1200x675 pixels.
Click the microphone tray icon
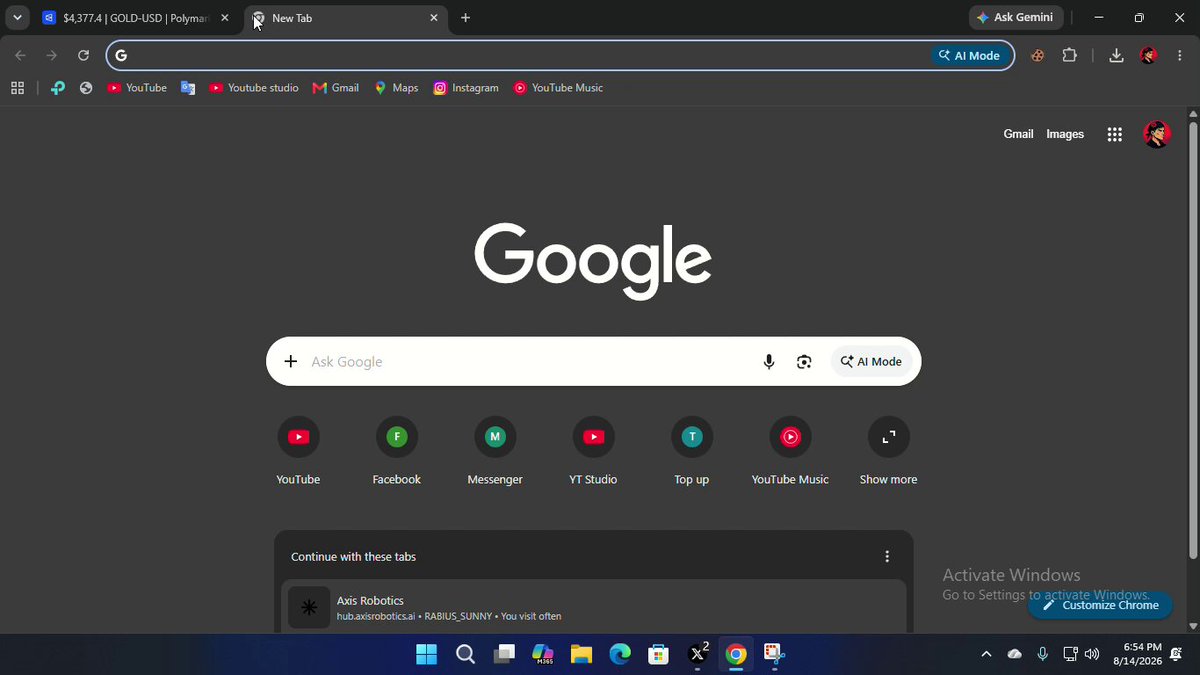[1043, 654]
